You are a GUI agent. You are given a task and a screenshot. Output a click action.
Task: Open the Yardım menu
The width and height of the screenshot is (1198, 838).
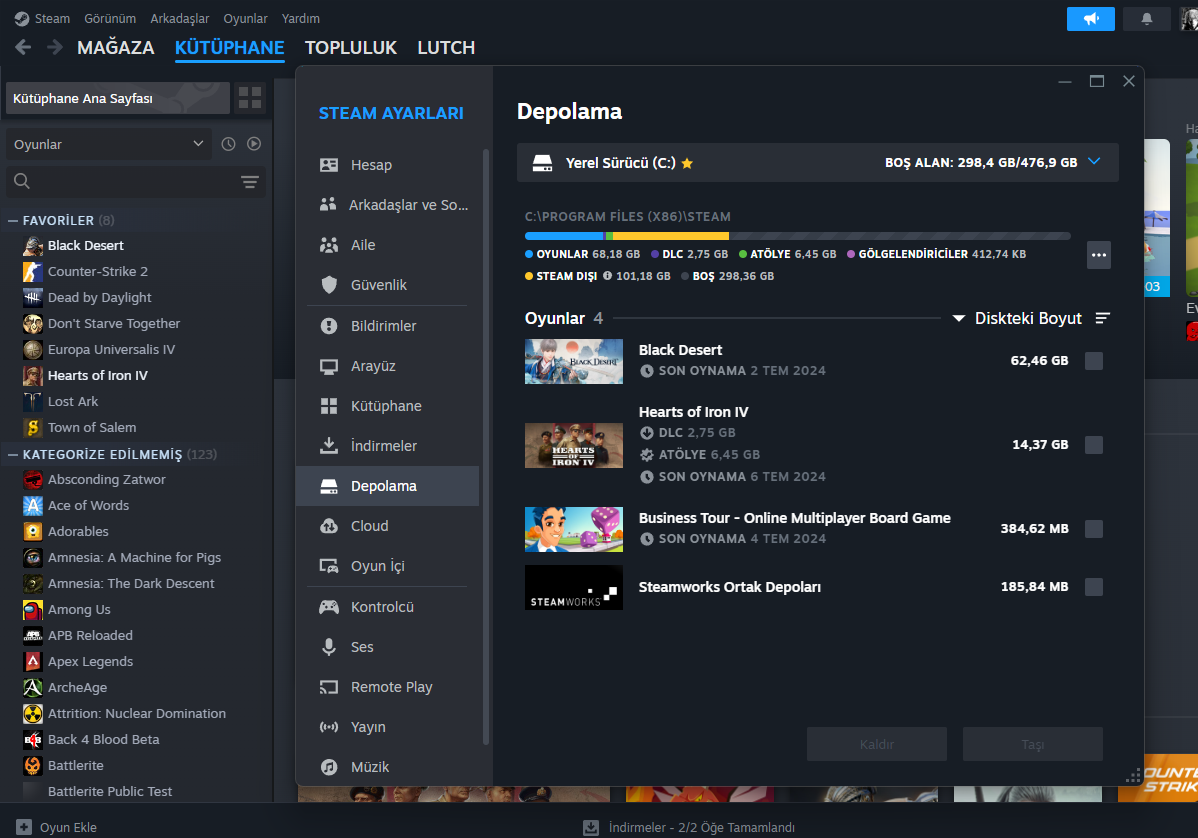[x=300, y=18]
